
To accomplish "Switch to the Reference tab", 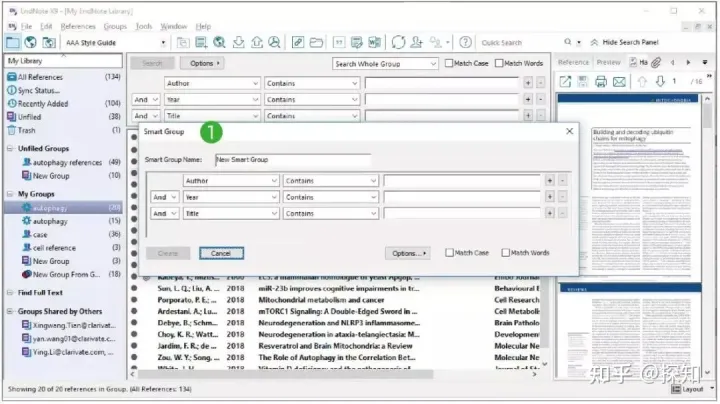I will click(574, 62).
